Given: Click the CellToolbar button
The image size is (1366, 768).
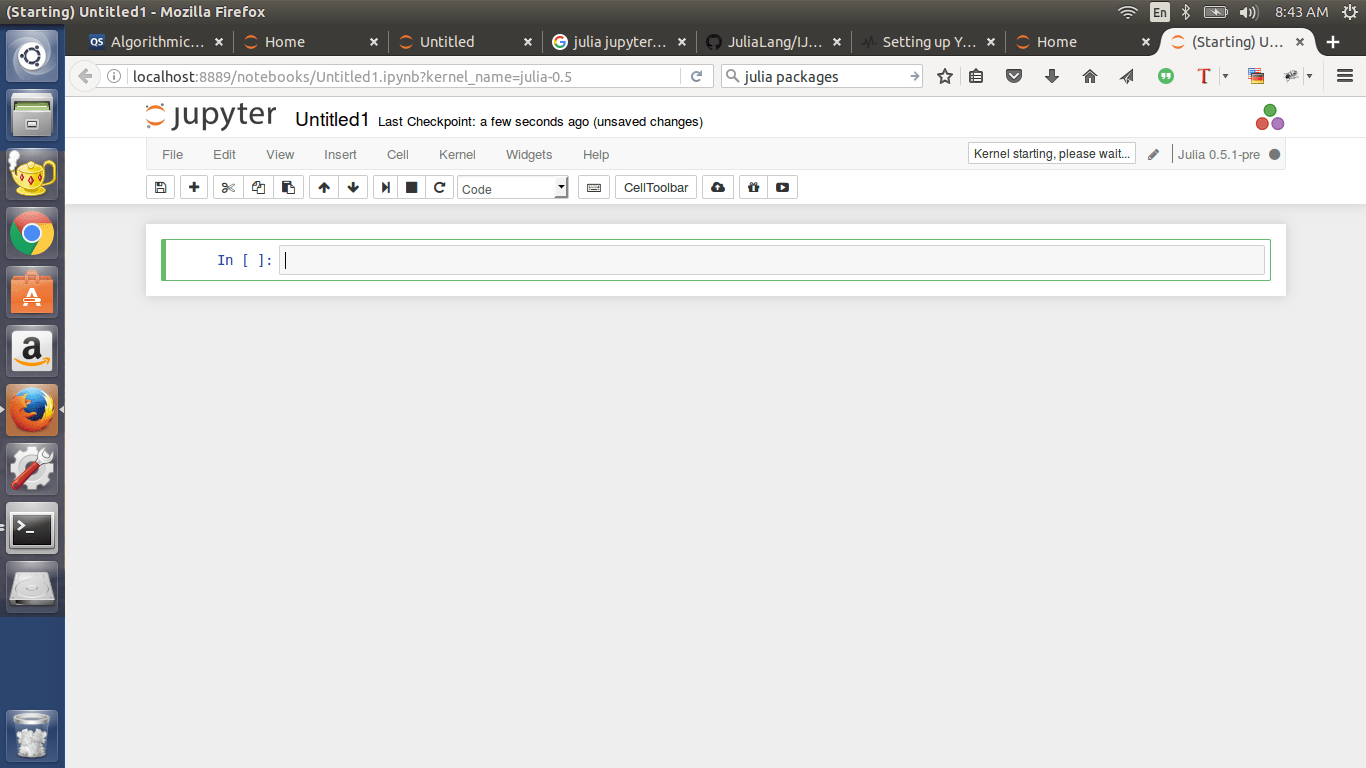Looking at the screenshot, I should point(656,187).
